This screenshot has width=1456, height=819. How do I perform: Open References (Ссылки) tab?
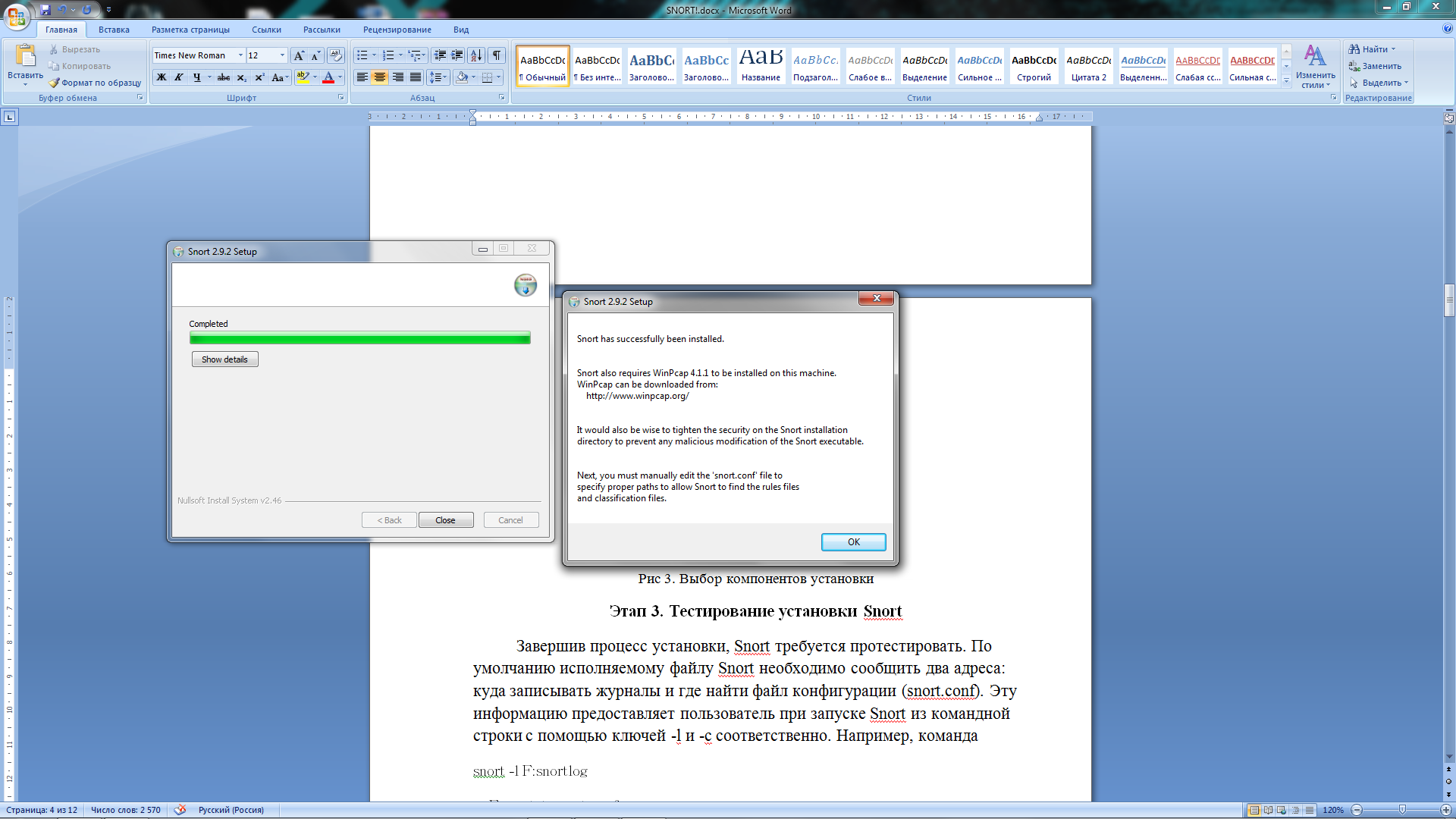[x=266, y=30]
